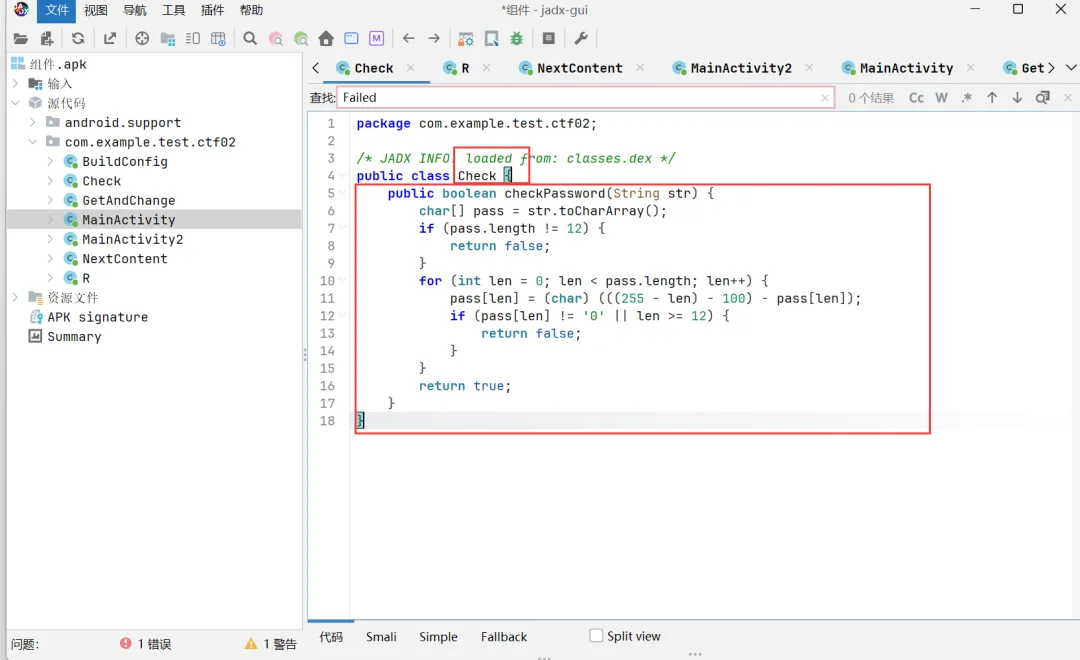Screen dimensions: 1080x660
Task: Open the 导航 menu
Action: (135, 10)
